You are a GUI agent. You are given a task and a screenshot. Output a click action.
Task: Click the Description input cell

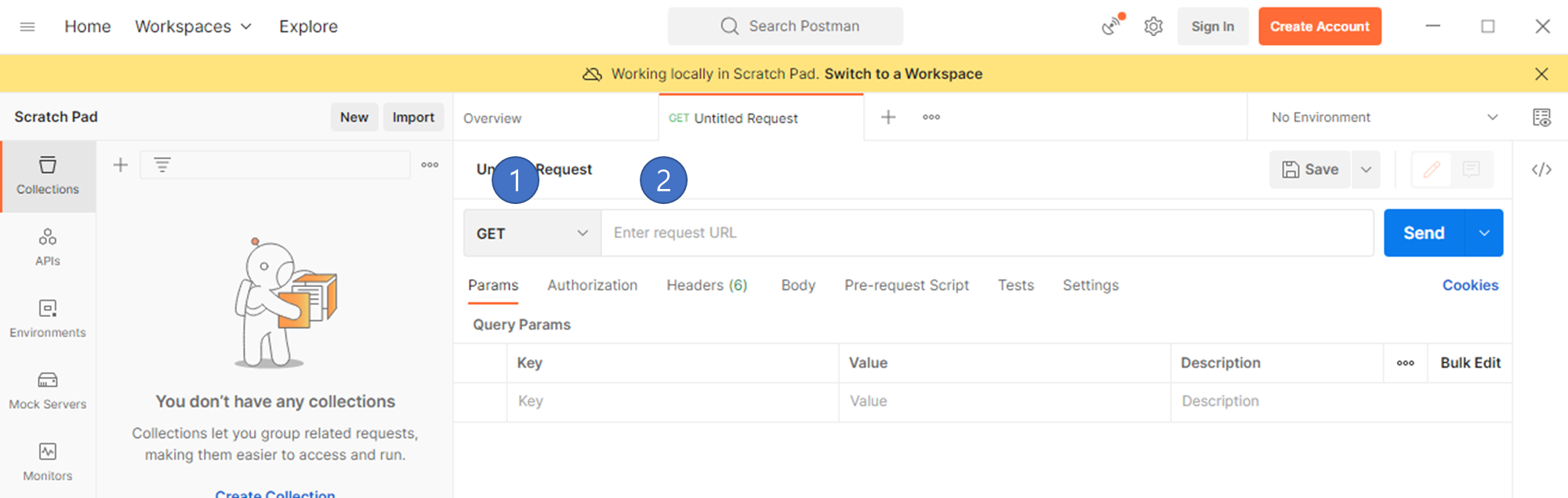1341,402
